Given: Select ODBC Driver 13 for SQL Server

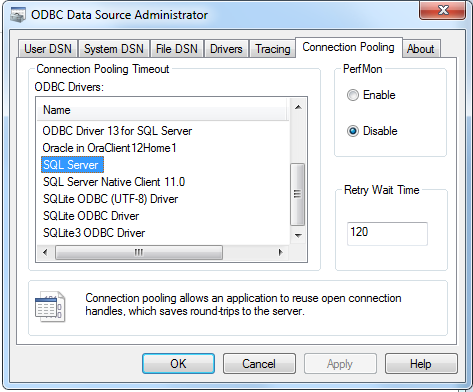Looking at the screenshot, I should coord(117,131).
